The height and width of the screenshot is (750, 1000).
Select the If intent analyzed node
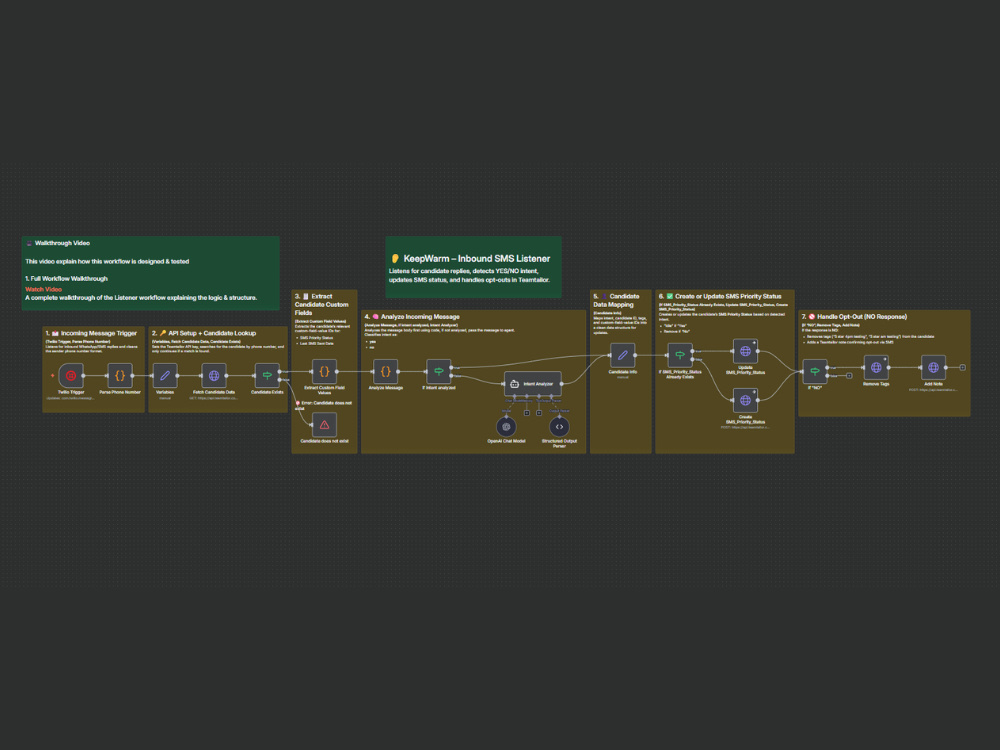click(439, 371)
